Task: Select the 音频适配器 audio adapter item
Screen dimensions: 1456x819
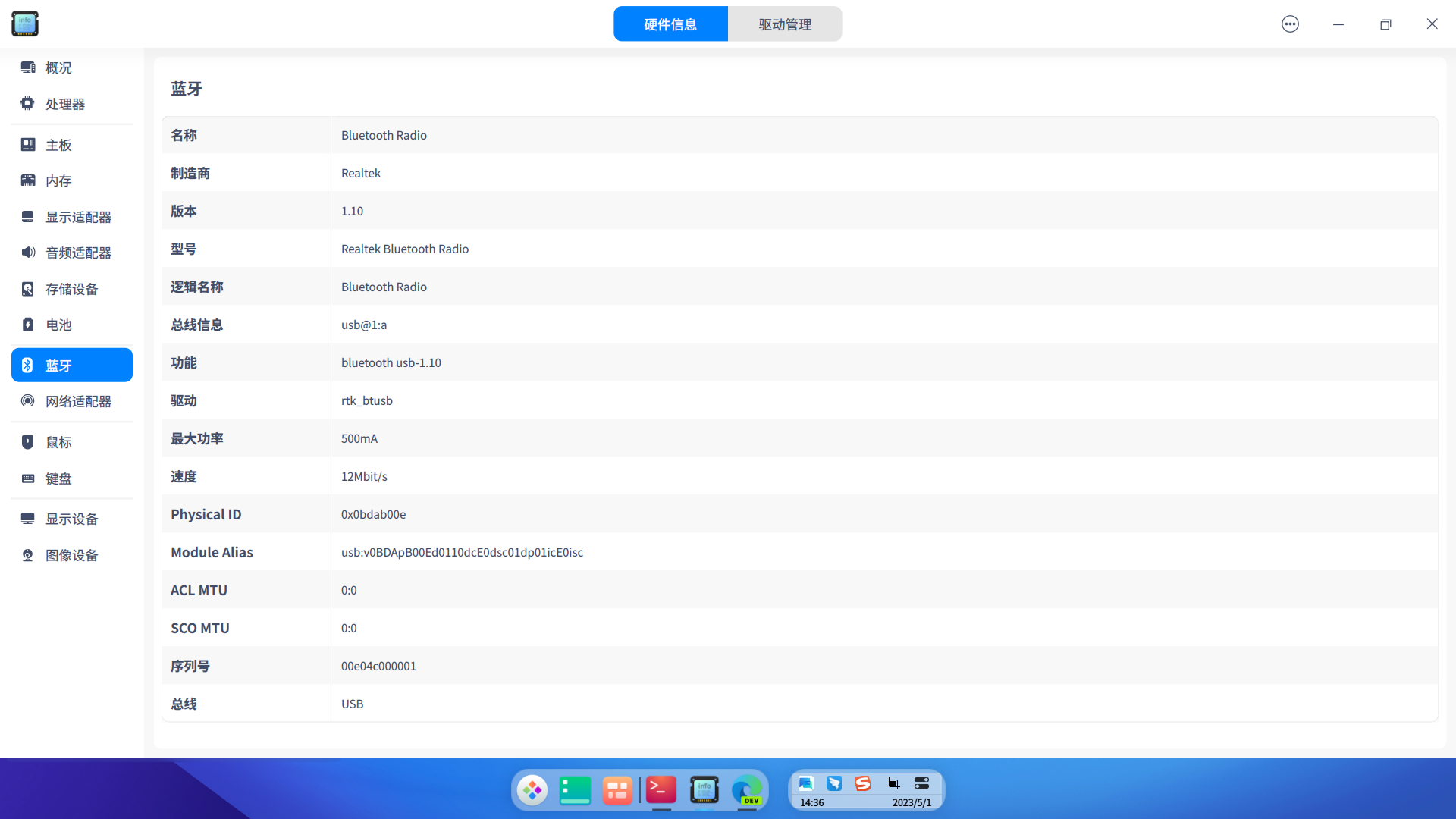Action: (77, 253)
